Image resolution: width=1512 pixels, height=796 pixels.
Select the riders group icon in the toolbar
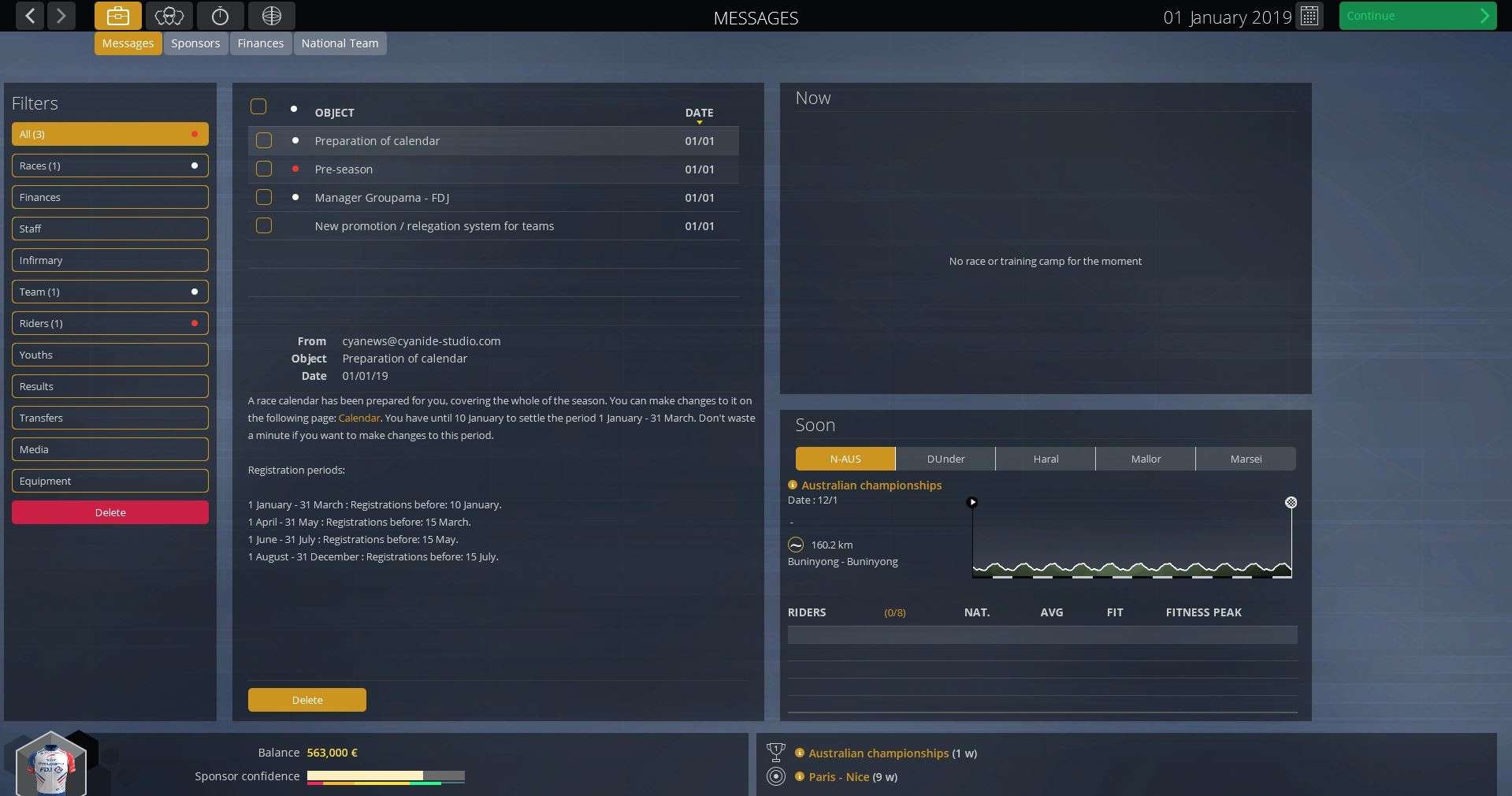(x=169, y=16)
